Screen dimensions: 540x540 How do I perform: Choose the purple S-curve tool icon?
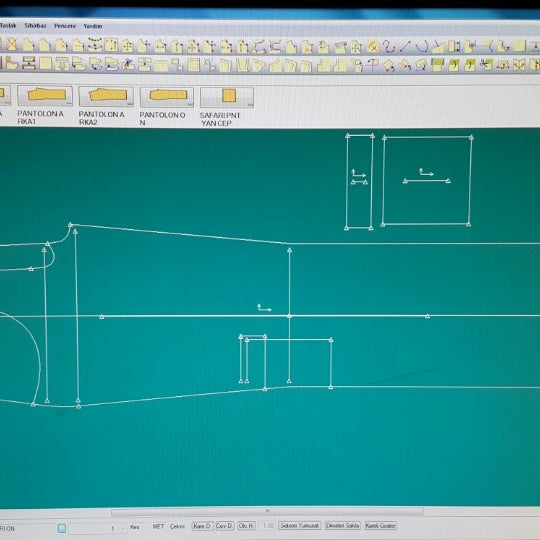389,46
